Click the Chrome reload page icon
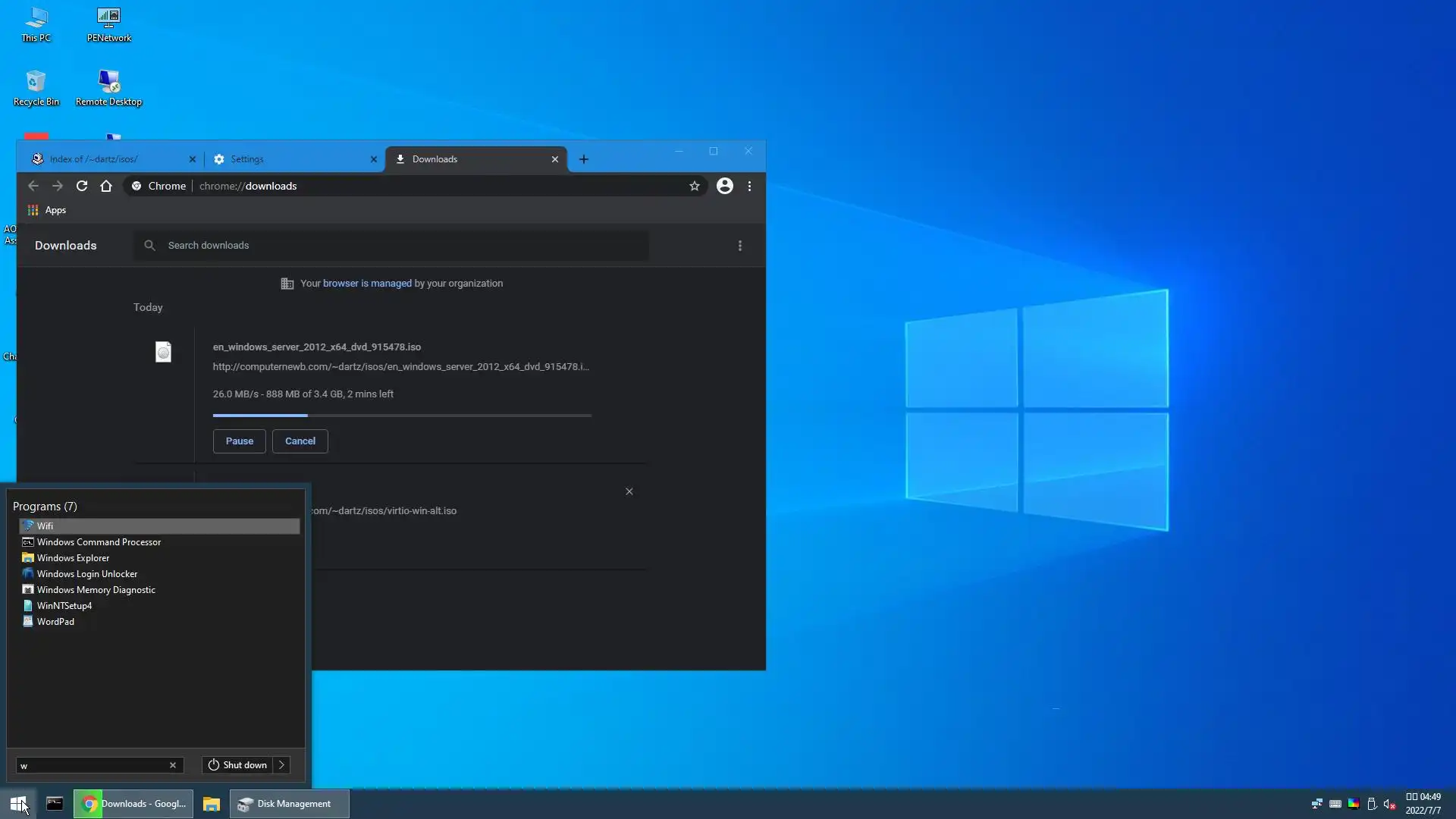 pyautogui.click(x=82, y=186)
